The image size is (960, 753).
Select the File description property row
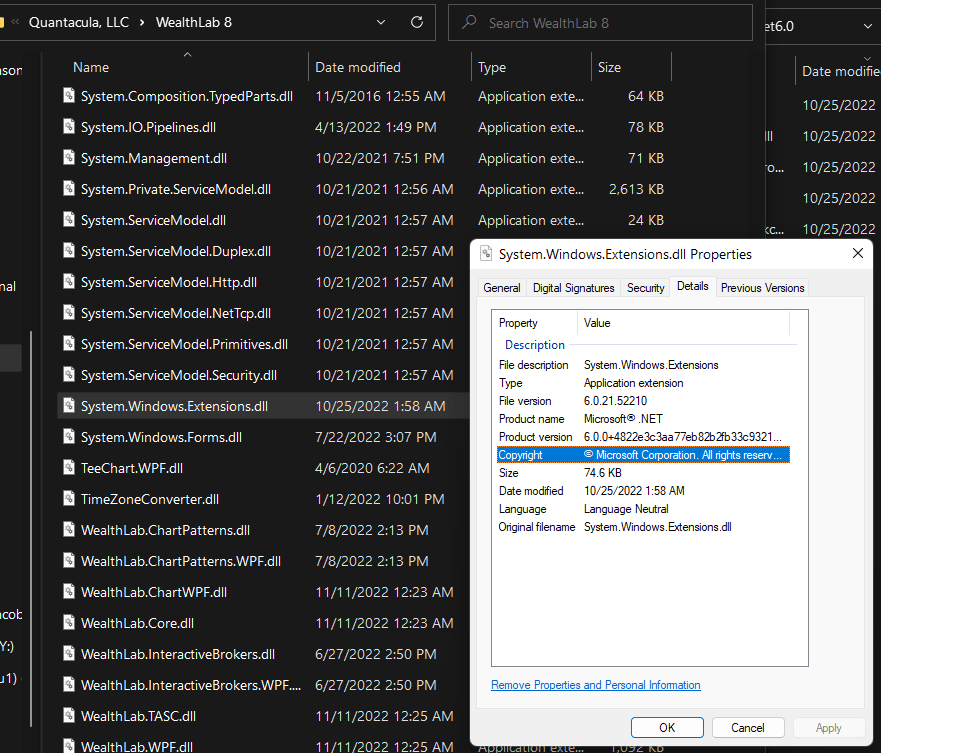(x=643, y=364)
